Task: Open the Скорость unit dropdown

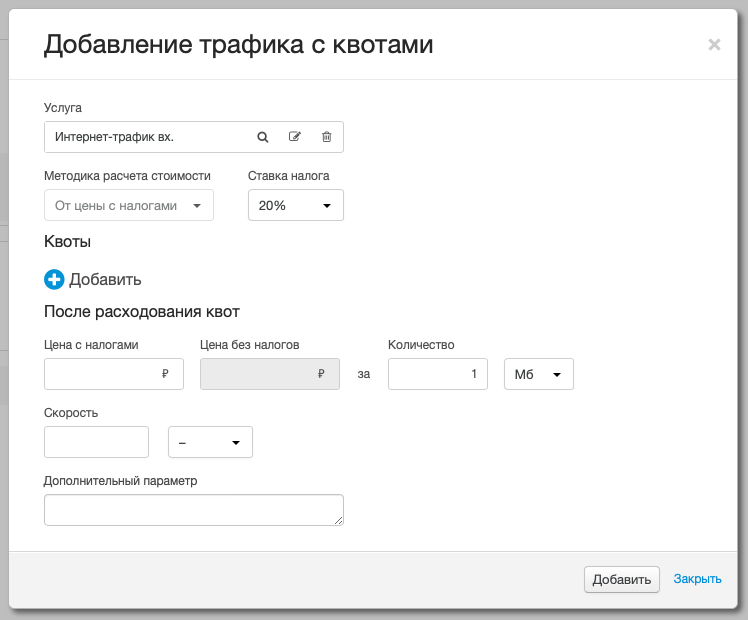Action: (x=210, y=442)
